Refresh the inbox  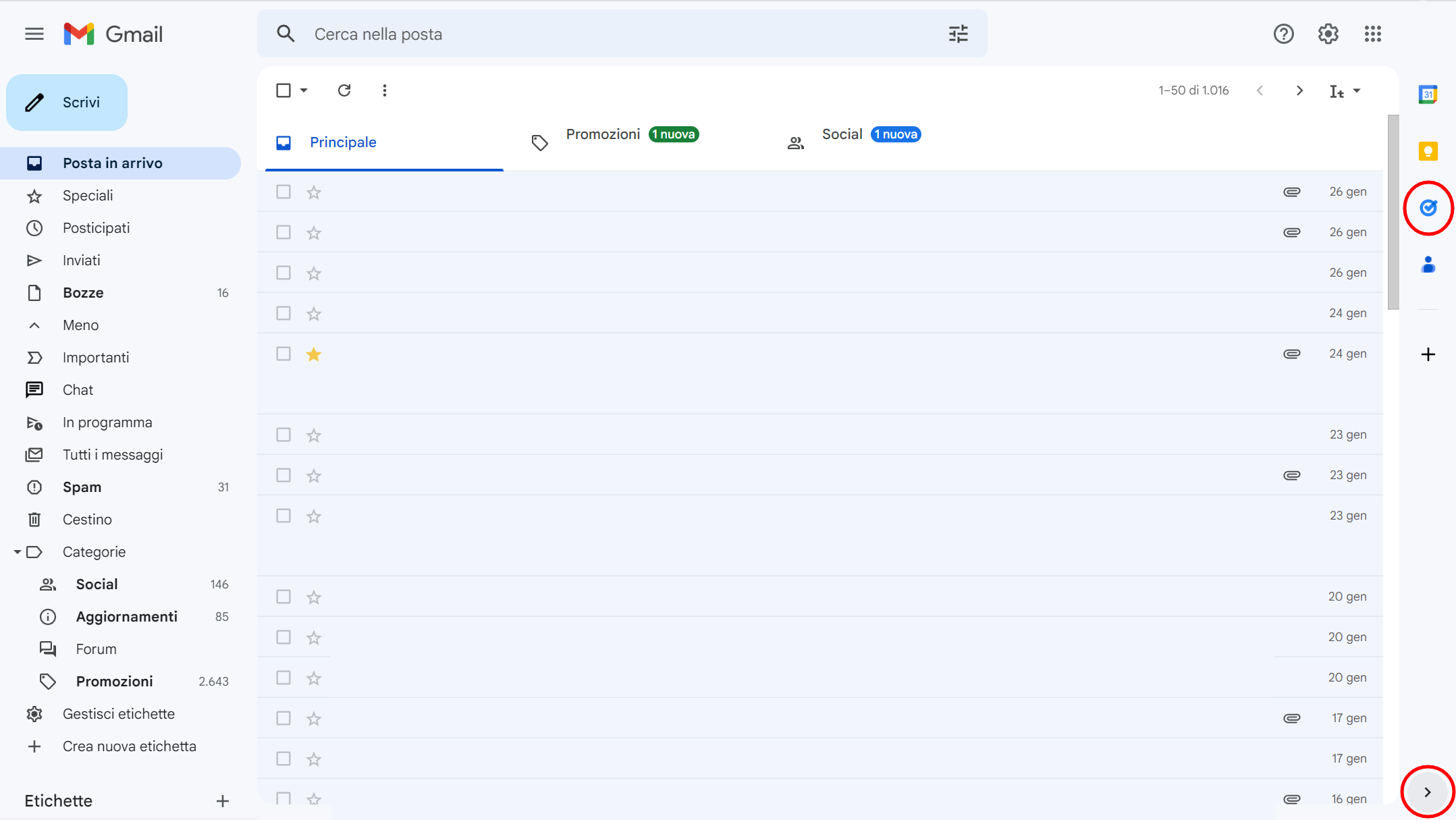pos(345,90)
